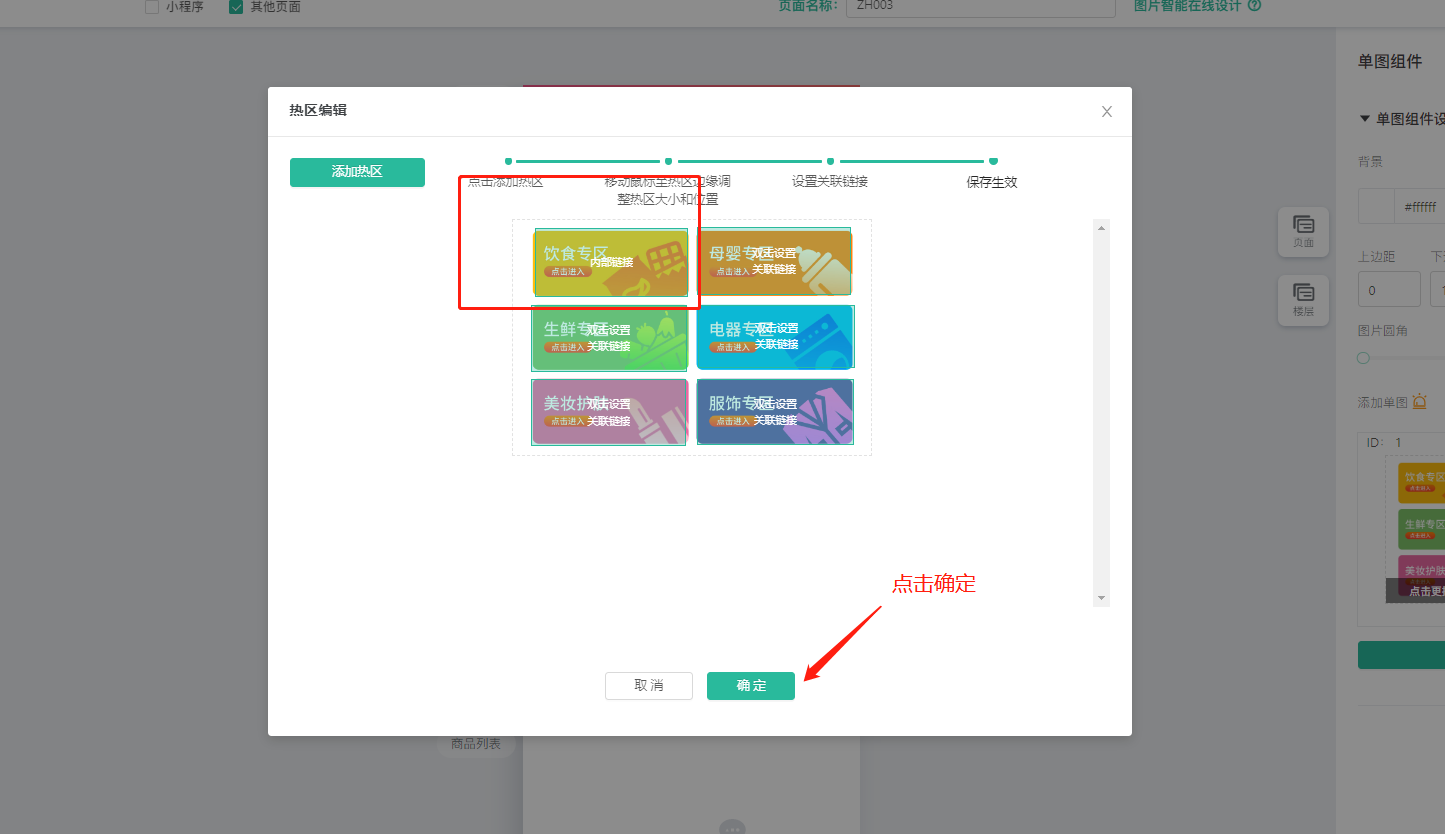Select the 饮食专区 hotspot tile
1445x834 pixels.
coord(610,262)
